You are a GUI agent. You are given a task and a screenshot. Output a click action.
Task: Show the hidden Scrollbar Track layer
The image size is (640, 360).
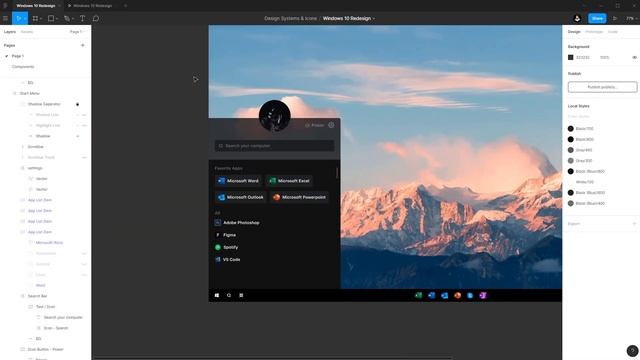[x=84, y=157]
